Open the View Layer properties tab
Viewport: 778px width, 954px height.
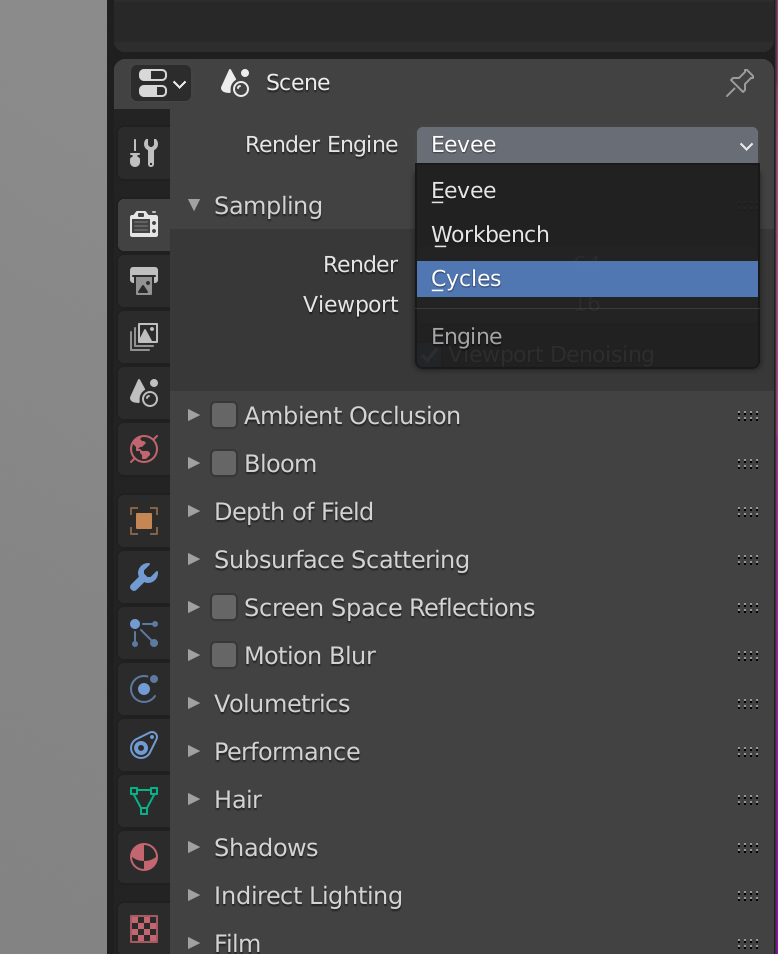click(144, 336)
